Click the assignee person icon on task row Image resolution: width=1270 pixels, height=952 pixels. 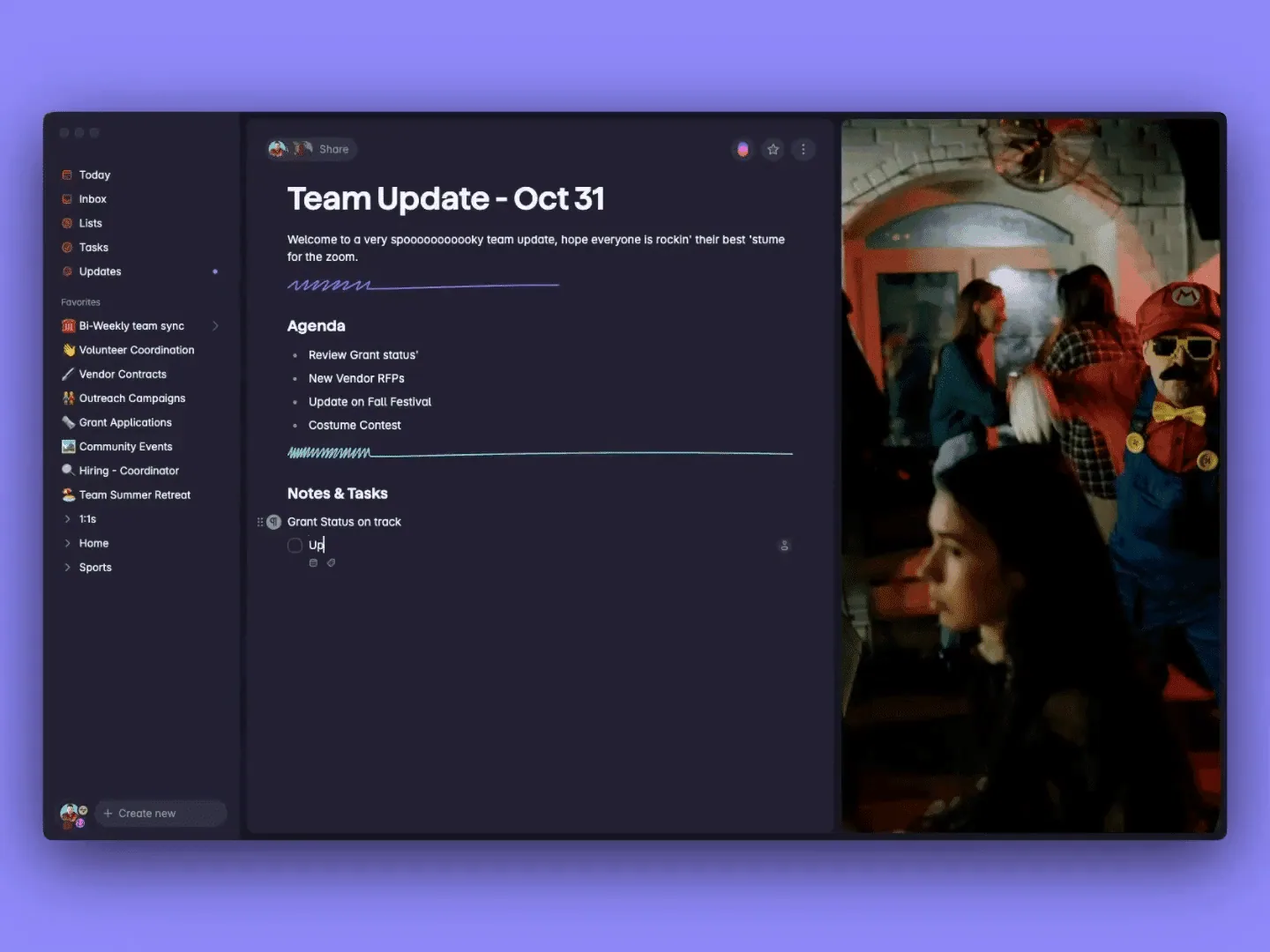[784, 546]
